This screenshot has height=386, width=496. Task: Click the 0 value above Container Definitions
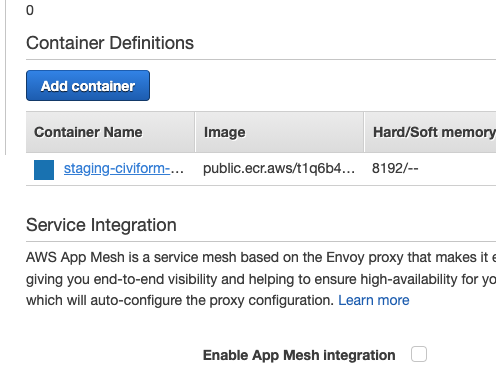[x=30, y=10]
